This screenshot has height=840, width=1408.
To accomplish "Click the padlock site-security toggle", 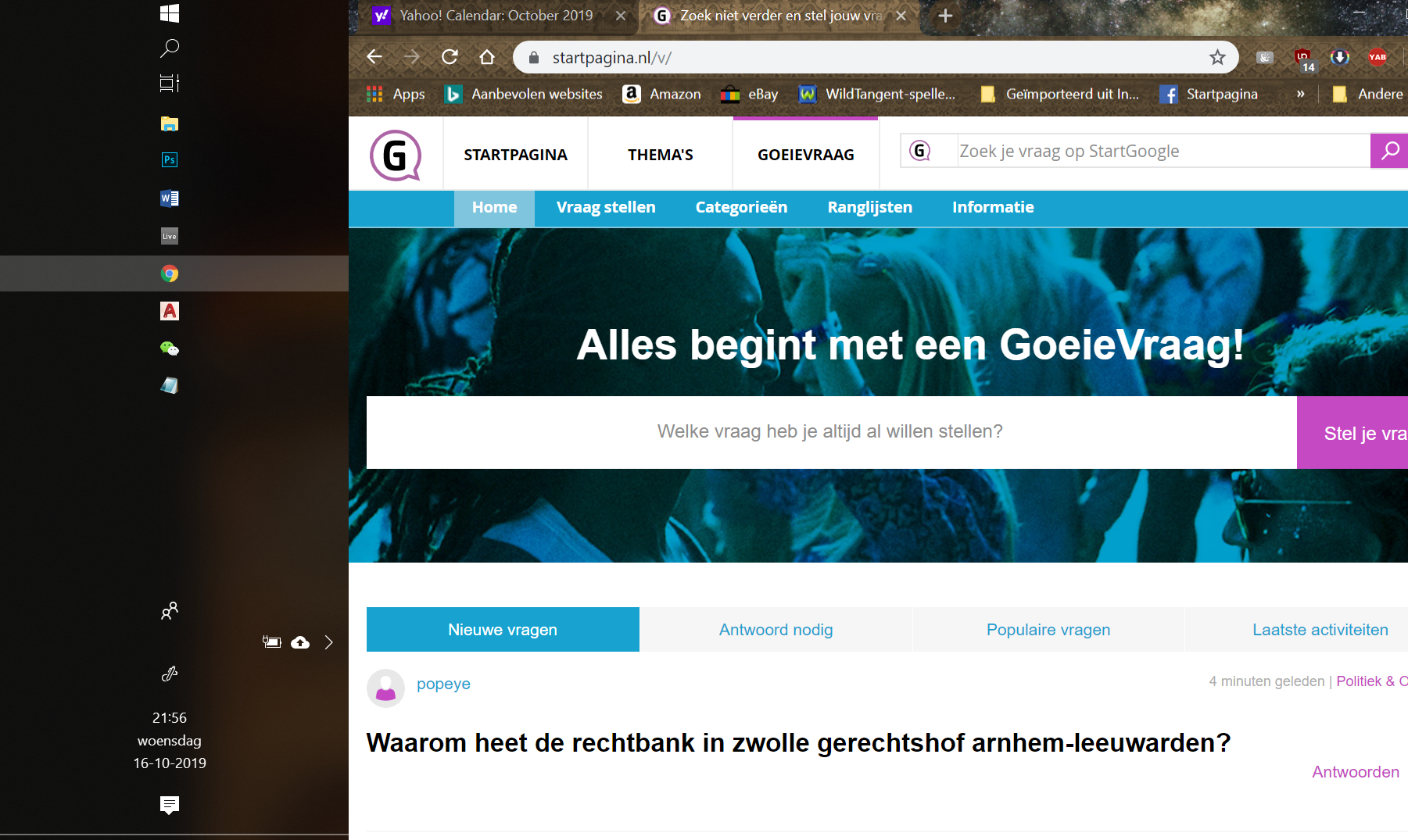I will coord(534,56).
